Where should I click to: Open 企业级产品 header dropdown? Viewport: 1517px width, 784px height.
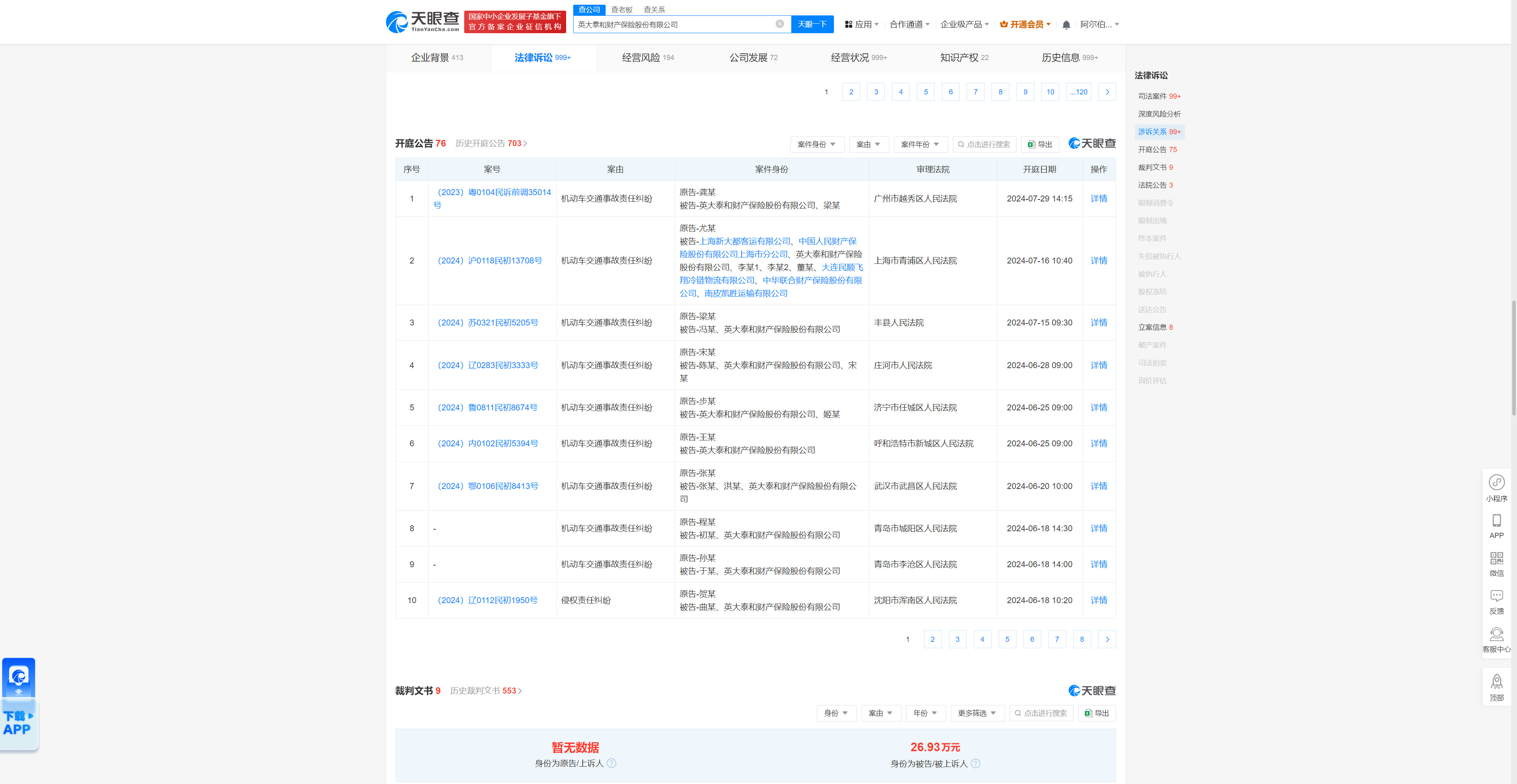[964, 24]
